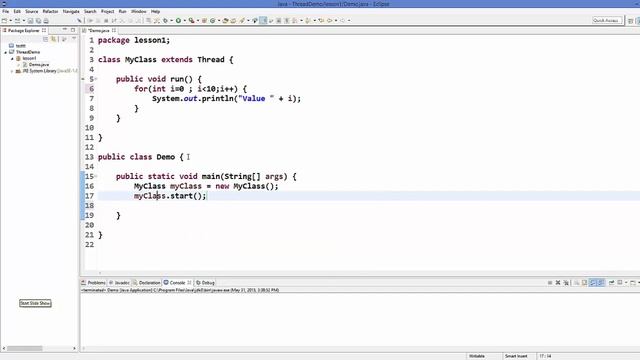
Task: Click Remove Launch X icon in Console
Action: point(558,282)
